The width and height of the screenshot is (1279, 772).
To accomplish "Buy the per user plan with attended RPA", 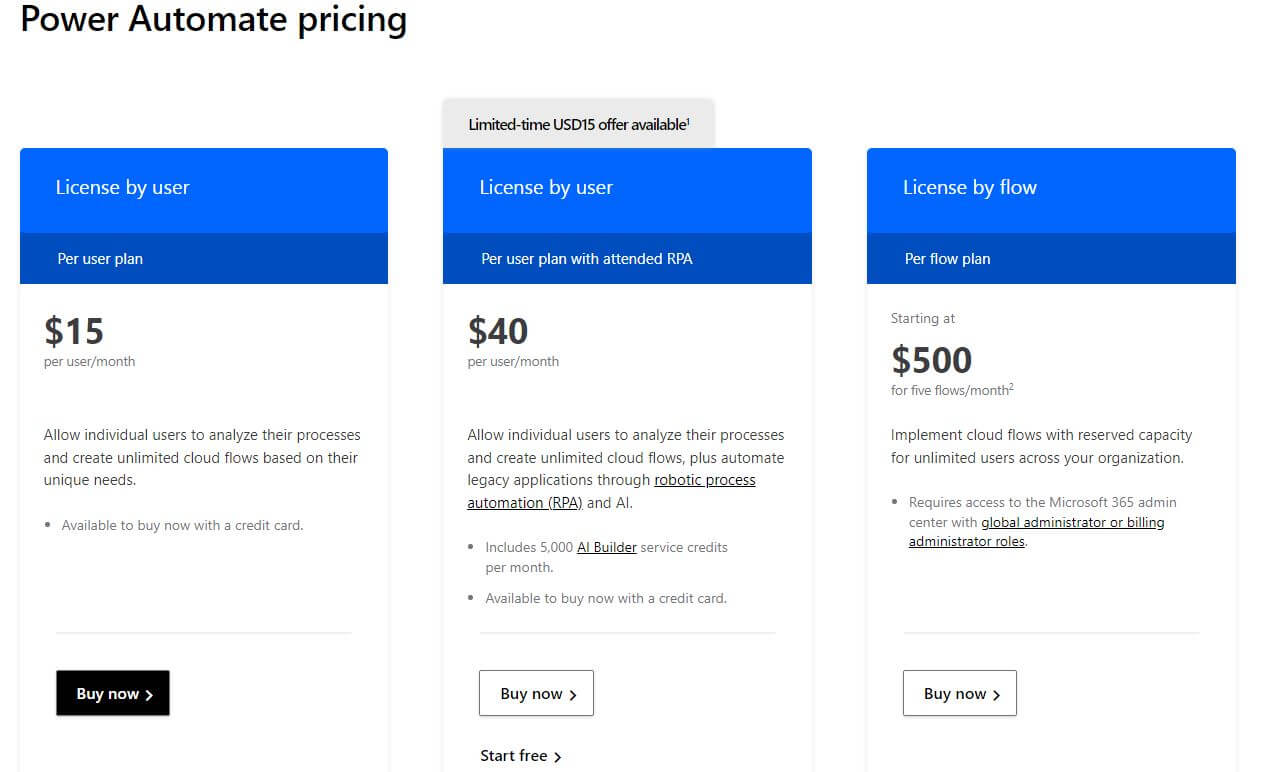I will point(536,693).
